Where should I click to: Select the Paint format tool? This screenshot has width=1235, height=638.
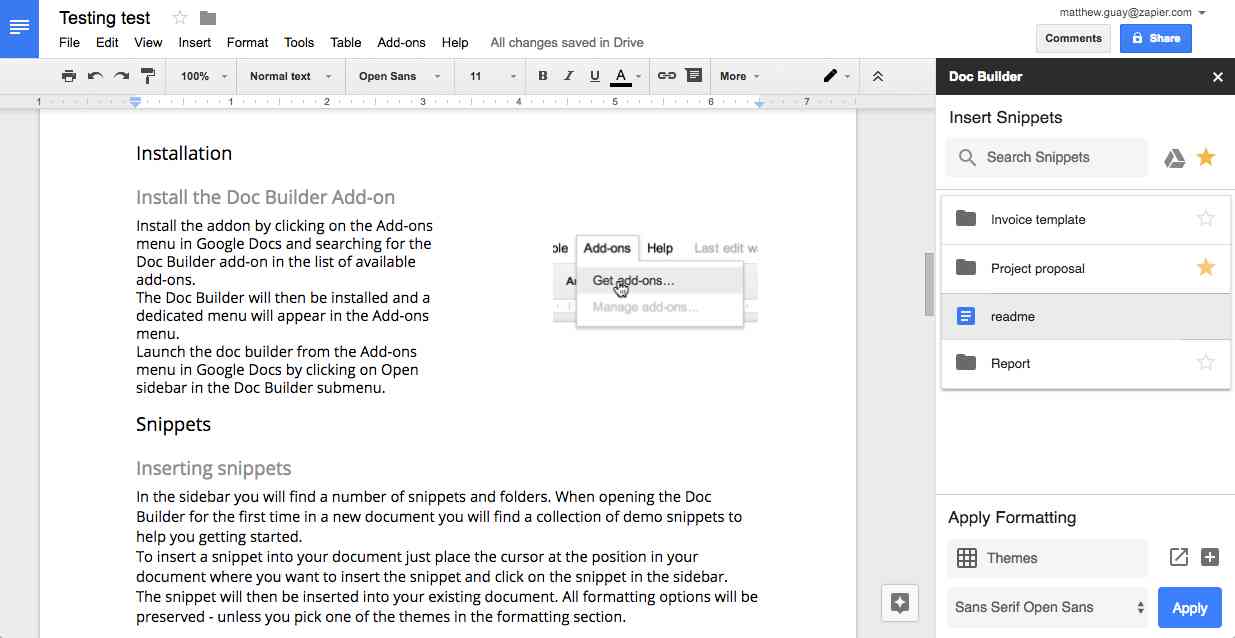pos(148,76)
